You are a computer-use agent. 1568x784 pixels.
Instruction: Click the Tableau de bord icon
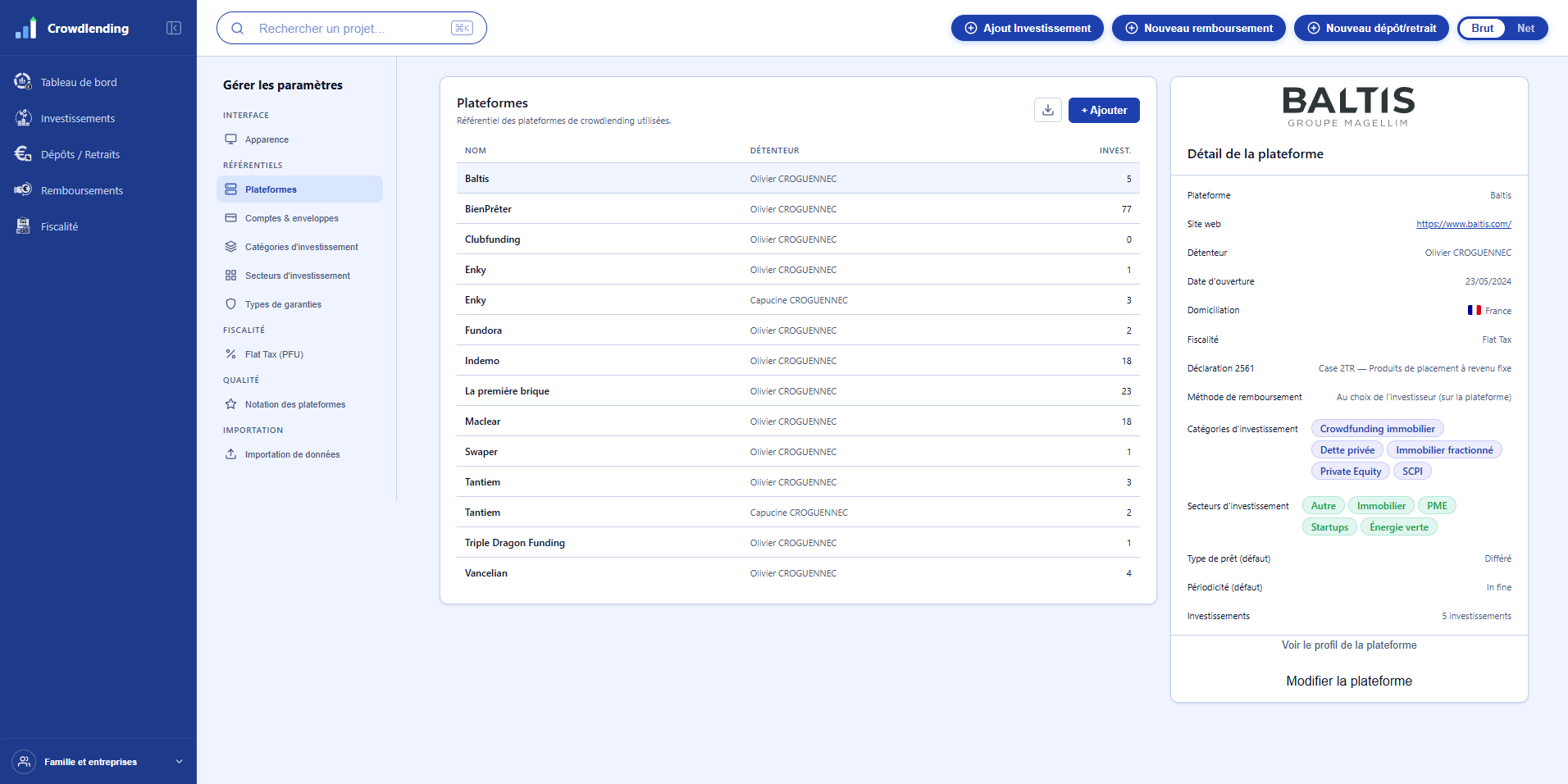tap(23, 82)
